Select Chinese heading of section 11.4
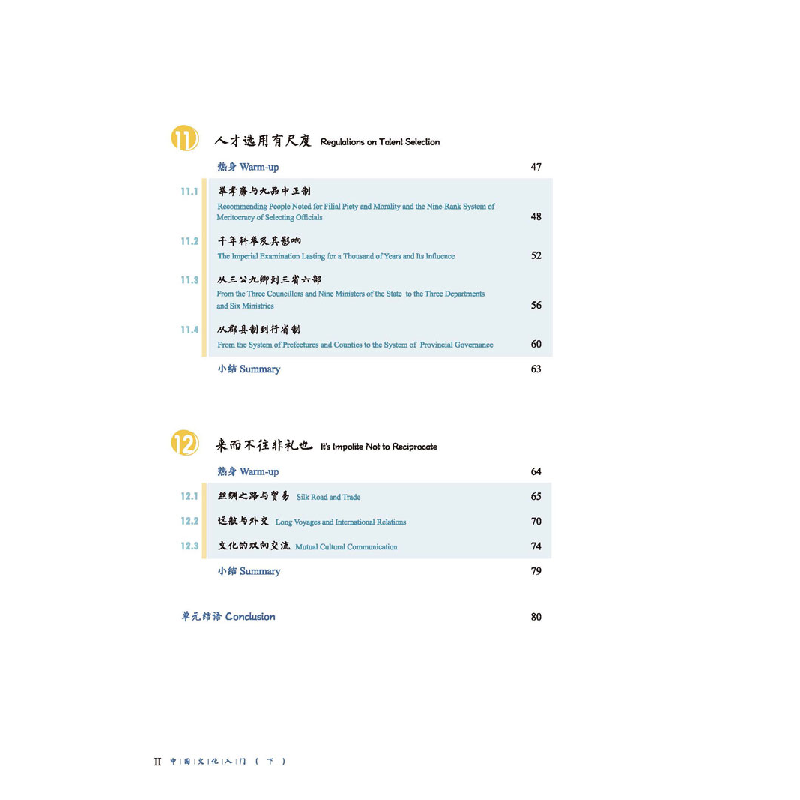Image resolution: width=800 pixels, height=800 pixels. 259,330
